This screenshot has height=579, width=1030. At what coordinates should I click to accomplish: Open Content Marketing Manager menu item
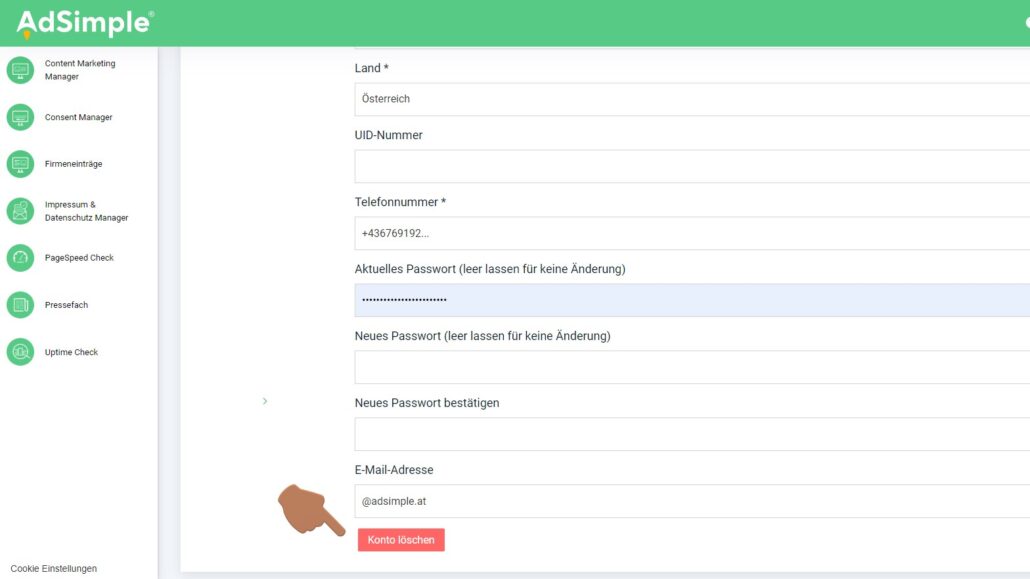tap(80, 70)
